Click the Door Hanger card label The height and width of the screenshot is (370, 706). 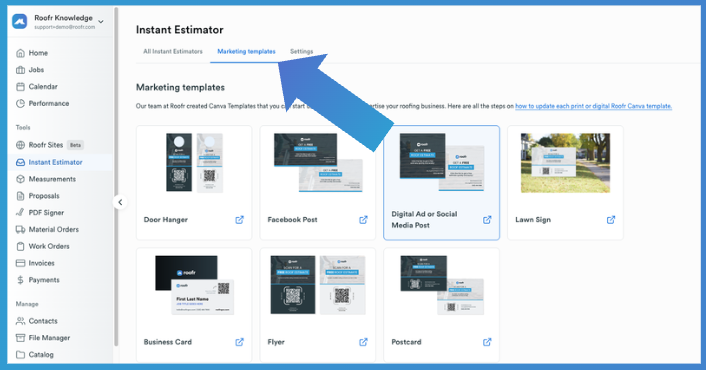tap(166, 220)
